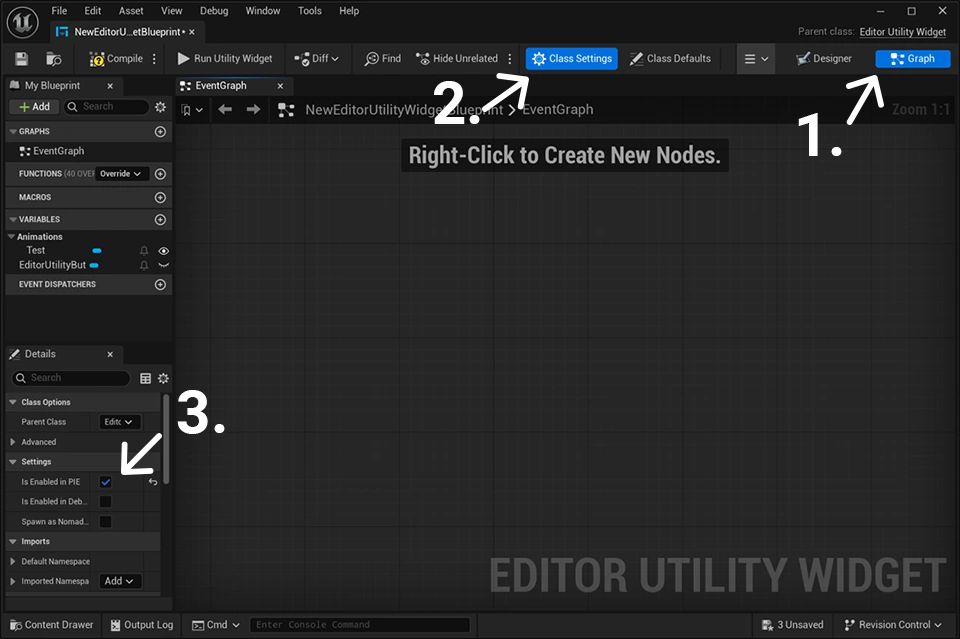Open Imported Namespaces Add dropdown
Viewport: 960px width, 639px height.
[x=120, y=581]
